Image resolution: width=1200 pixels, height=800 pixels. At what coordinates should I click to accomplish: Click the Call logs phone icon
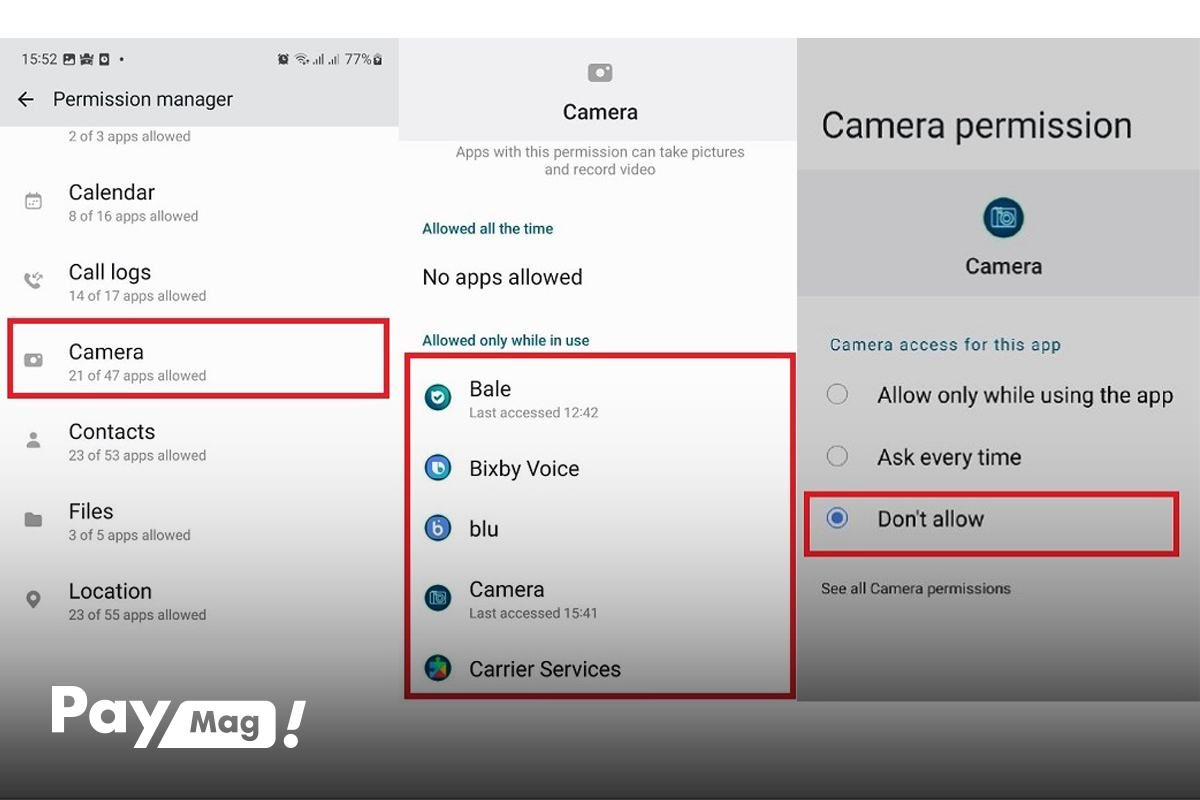tap(33, 281)
